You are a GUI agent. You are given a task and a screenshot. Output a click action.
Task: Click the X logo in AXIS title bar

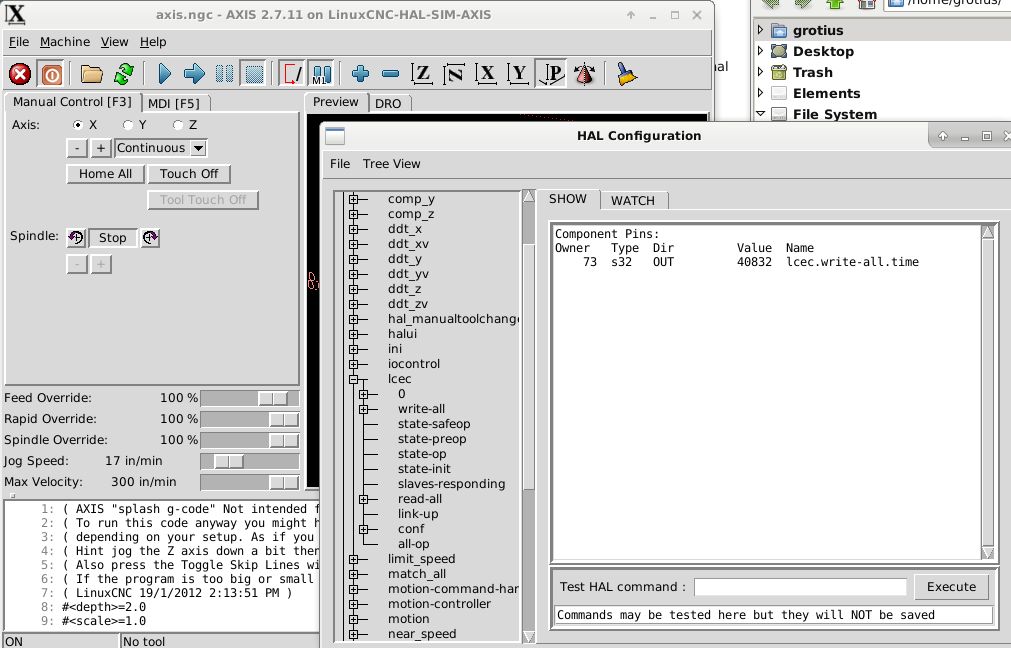coord(15,14)
